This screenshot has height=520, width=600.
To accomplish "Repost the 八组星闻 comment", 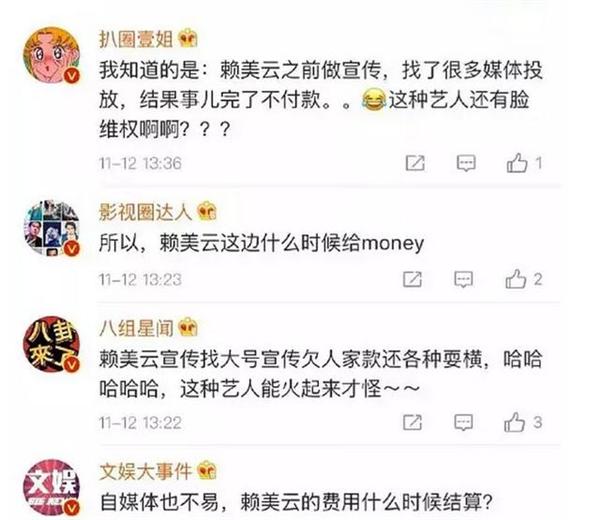I will point(412,422).
